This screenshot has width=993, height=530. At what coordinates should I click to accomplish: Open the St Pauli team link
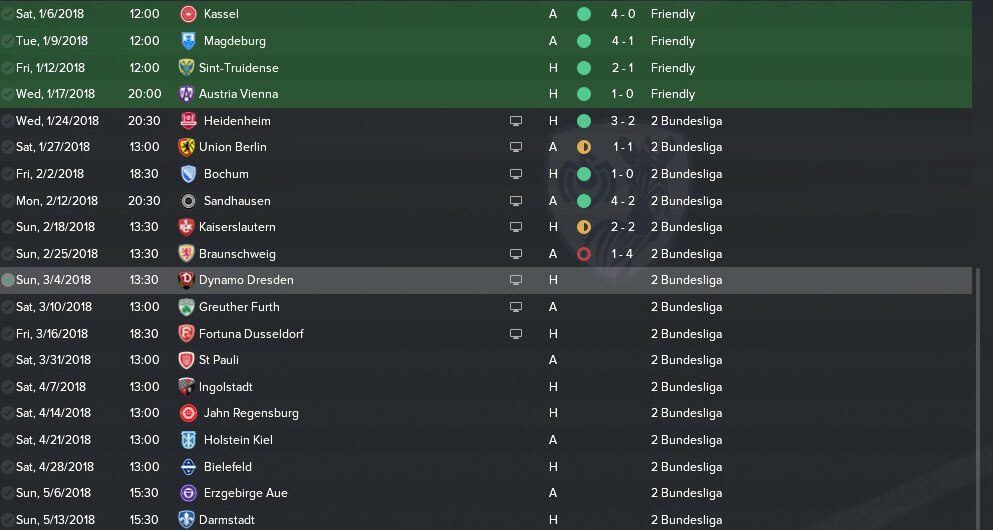[x=218, y=360]
